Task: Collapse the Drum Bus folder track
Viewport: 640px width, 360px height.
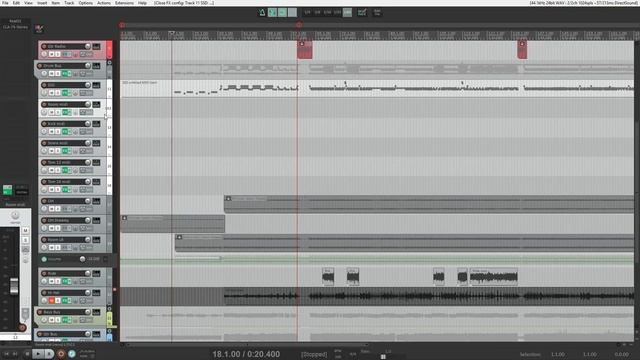Action: pos(109,63)
